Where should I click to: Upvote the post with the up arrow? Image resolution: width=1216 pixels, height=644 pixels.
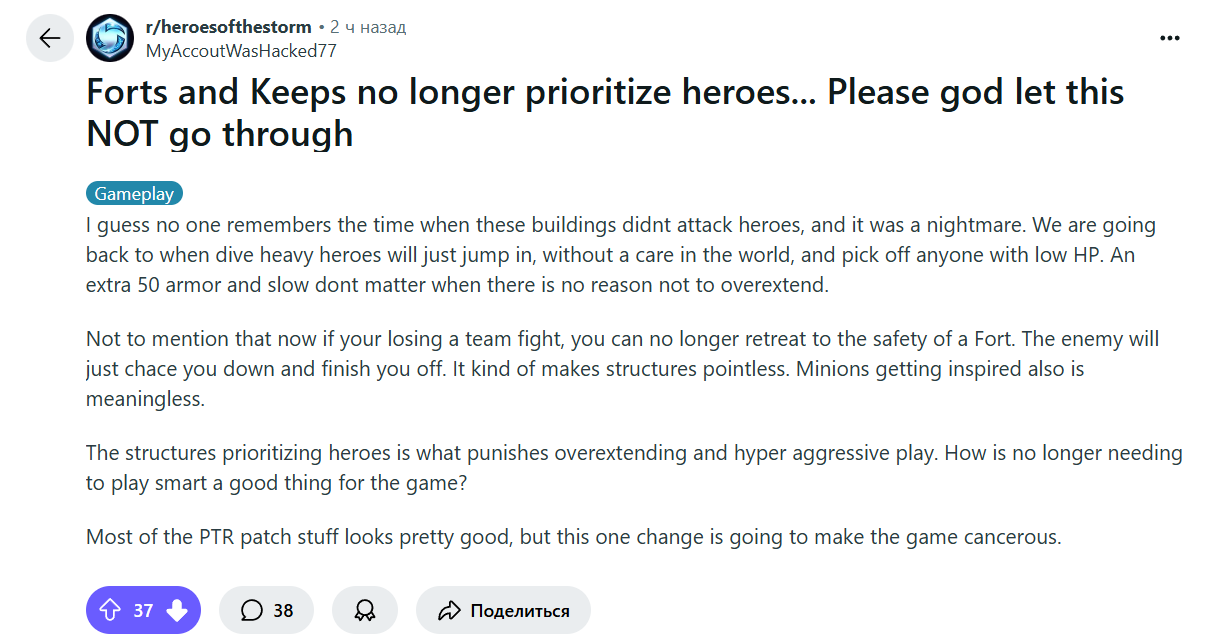[x=111, y=610]
